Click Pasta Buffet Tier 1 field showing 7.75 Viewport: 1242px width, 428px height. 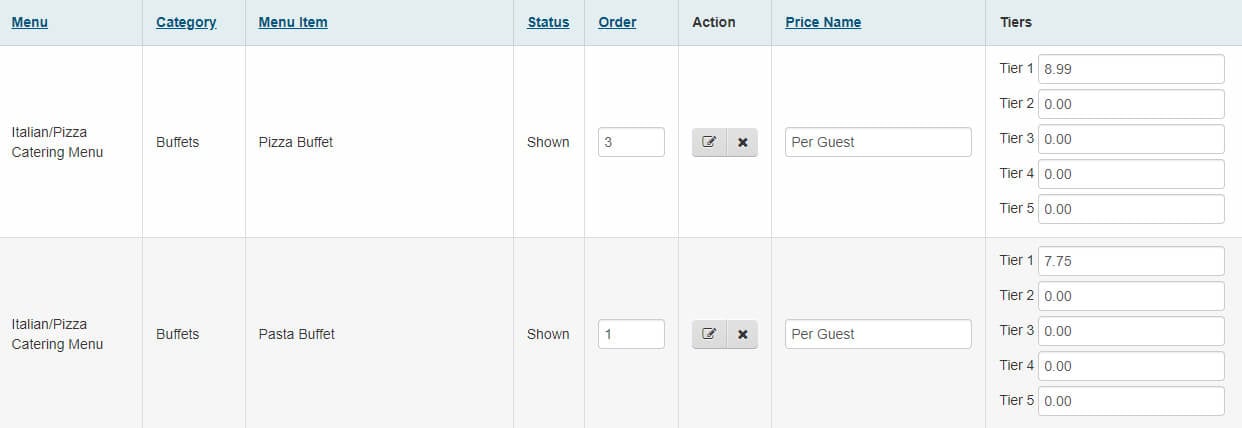click(1131, 261)
